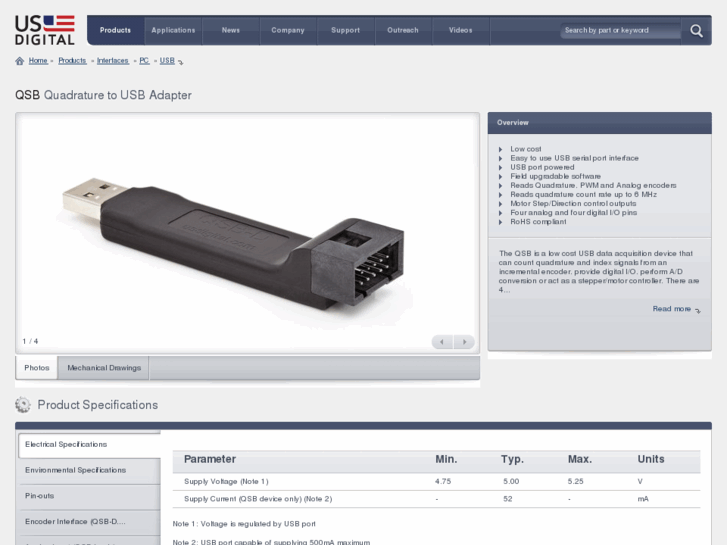Viewport: 727px width, 545px height.
Task: Click 'Easy to use USB serial port interface'
Action: click(x=574, y=159)
